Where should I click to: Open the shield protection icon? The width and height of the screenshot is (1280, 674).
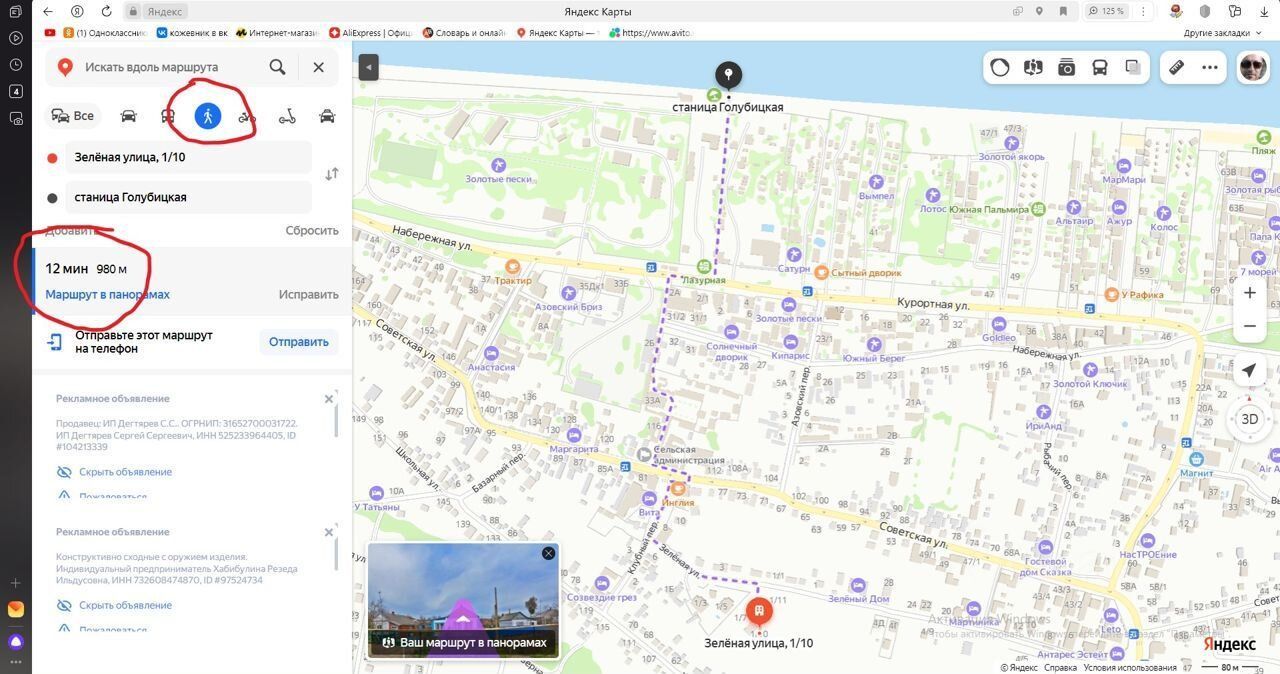(x=1205, y=11)
